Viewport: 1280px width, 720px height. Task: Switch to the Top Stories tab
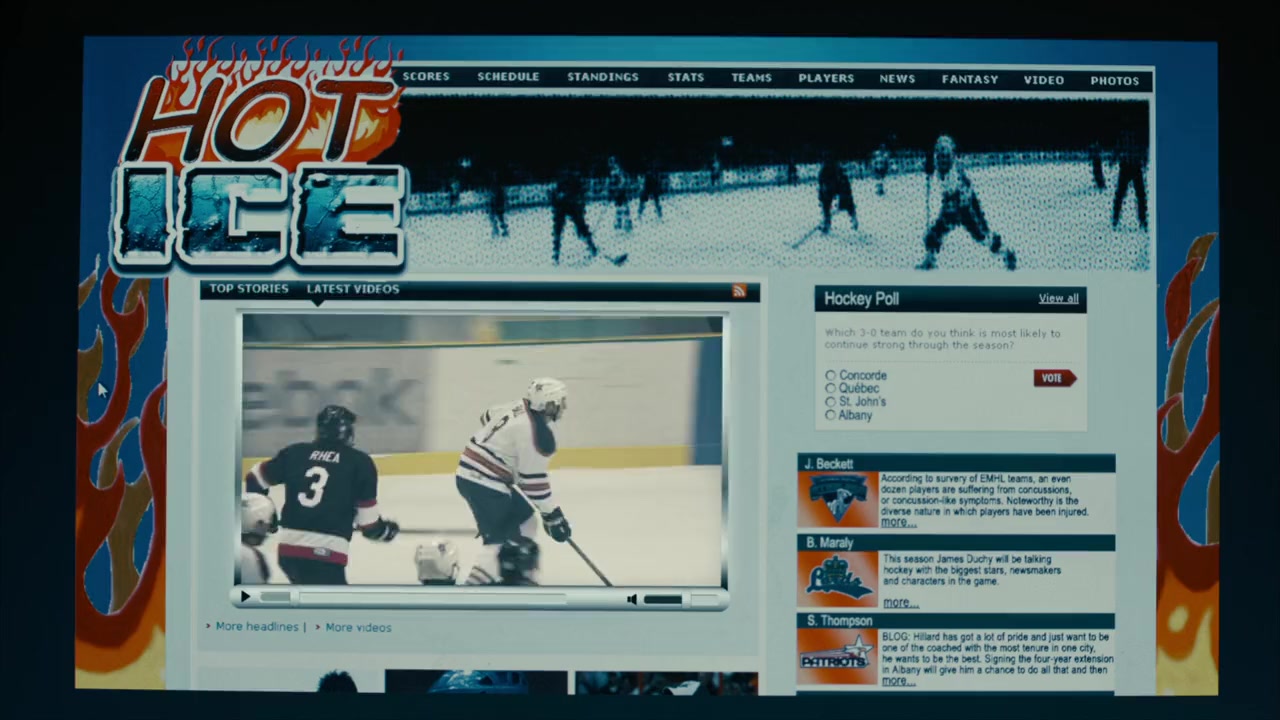coord(249,289)
